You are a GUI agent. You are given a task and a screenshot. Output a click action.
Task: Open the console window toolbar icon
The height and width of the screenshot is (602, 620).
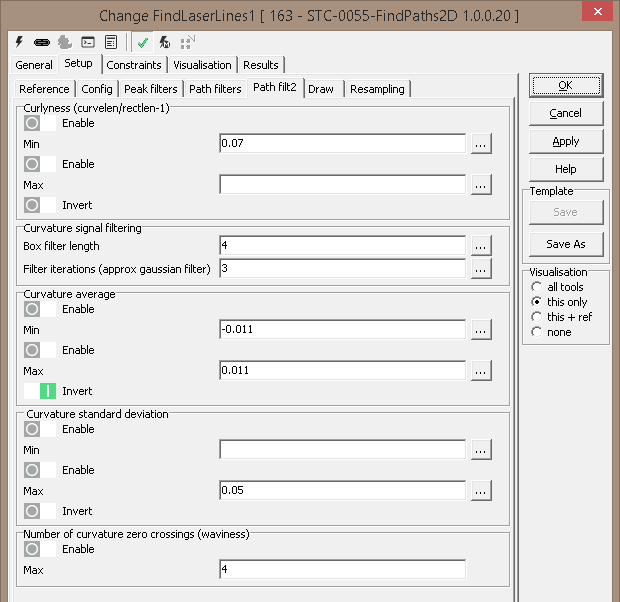88,42
